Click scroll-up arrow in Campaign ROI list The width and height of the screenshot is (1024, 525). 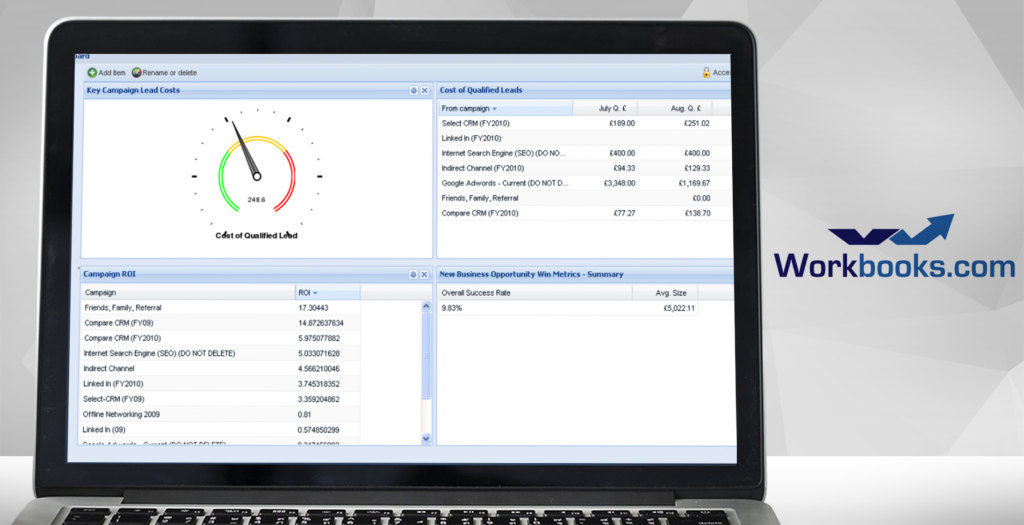426,306
